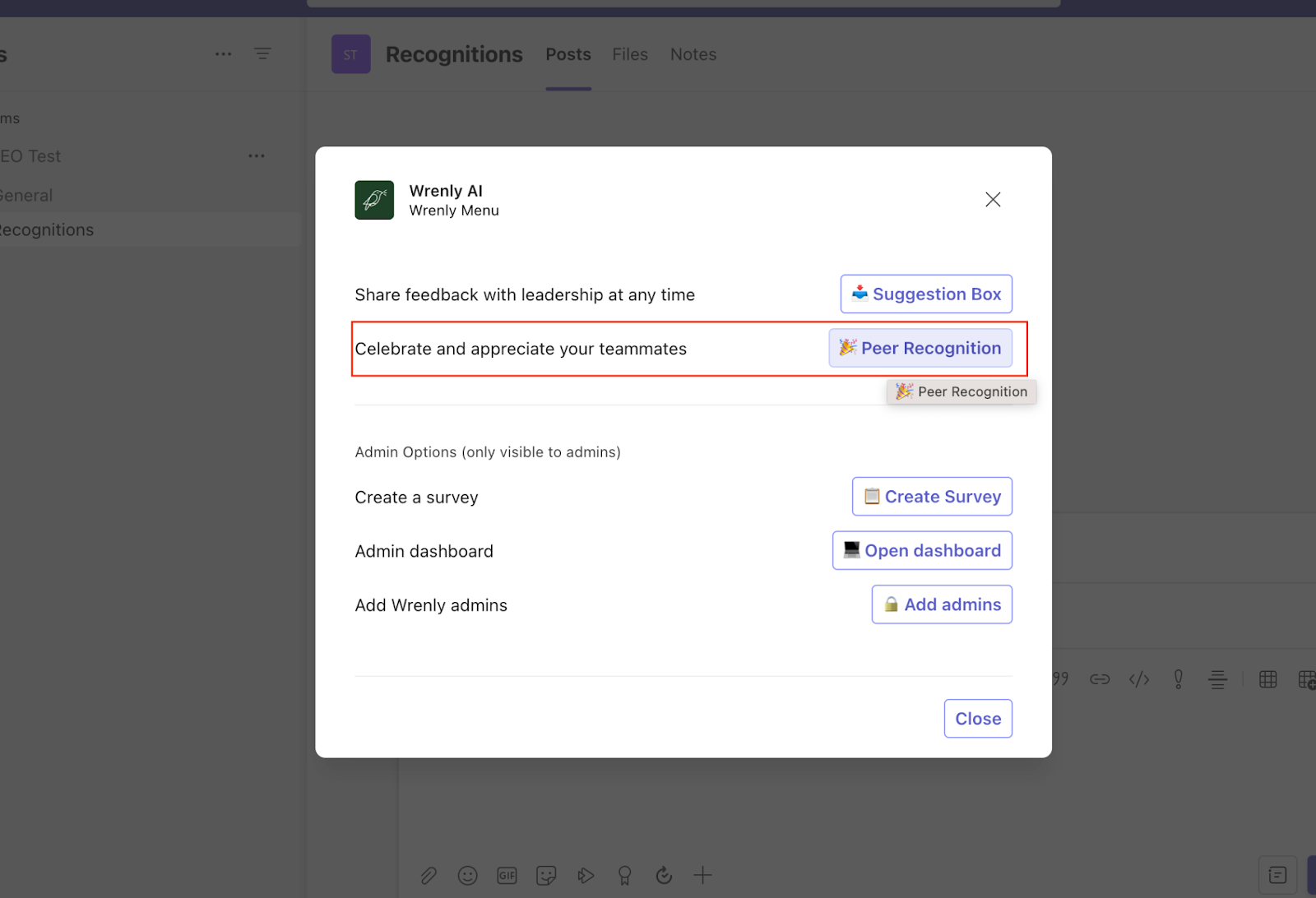
Task: Click the plus icon in compose bar
Action: pyautogui.click(x=703, y=876)
